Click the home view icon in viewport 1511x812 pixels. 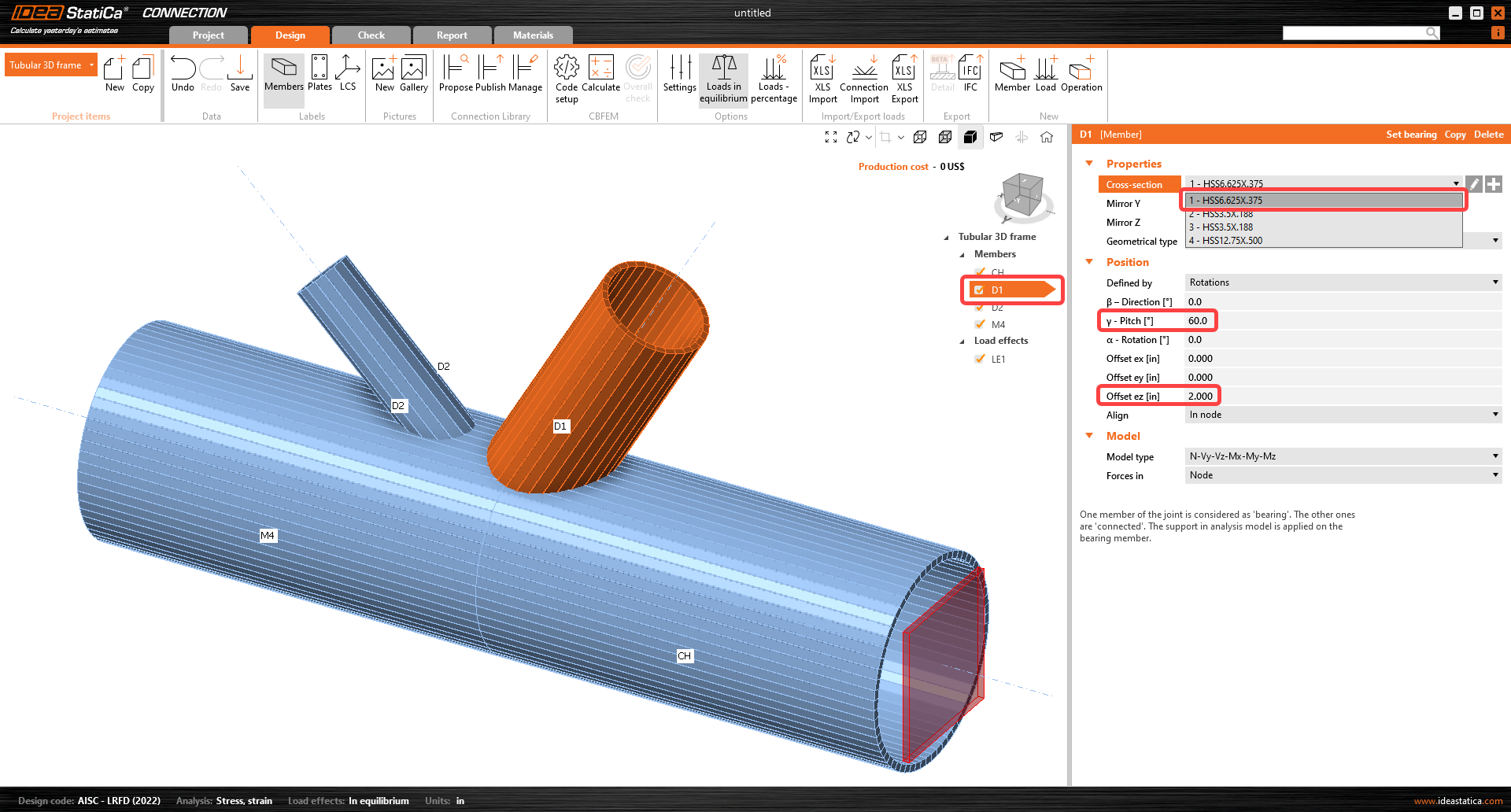[x=1047, y=137]
